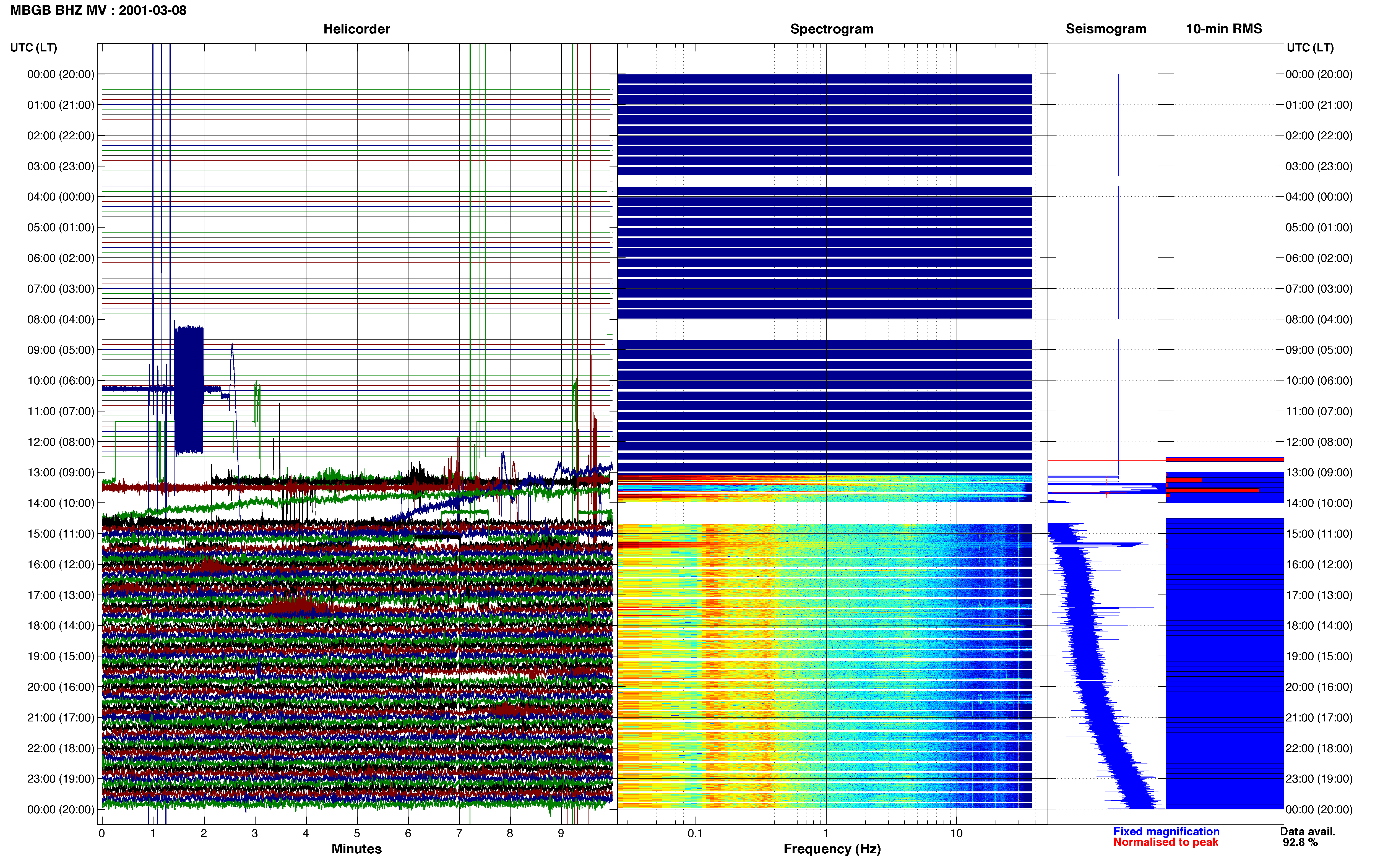Click "09:00 (05:00)" on the Helicorder time axis
The image size is (1388, 868).
(60, 350)
